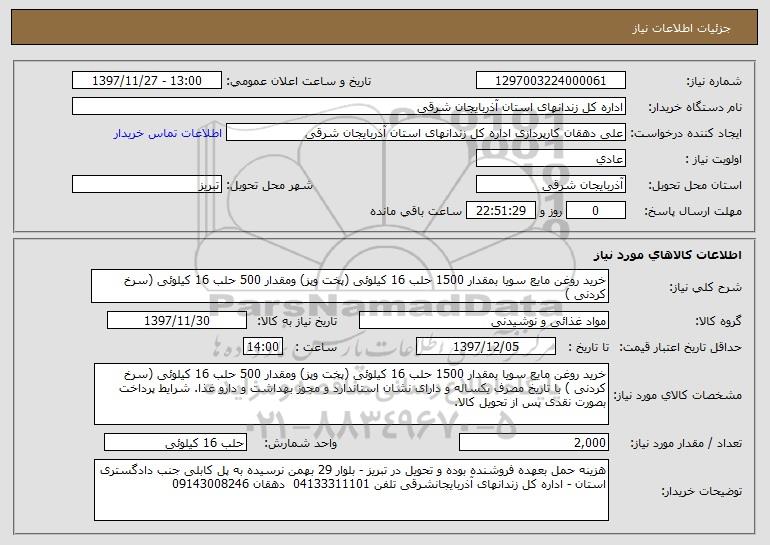
Task: Click the header title 'جزئیات اطلاعات نیاز'
Action: (x=681, y=28)
